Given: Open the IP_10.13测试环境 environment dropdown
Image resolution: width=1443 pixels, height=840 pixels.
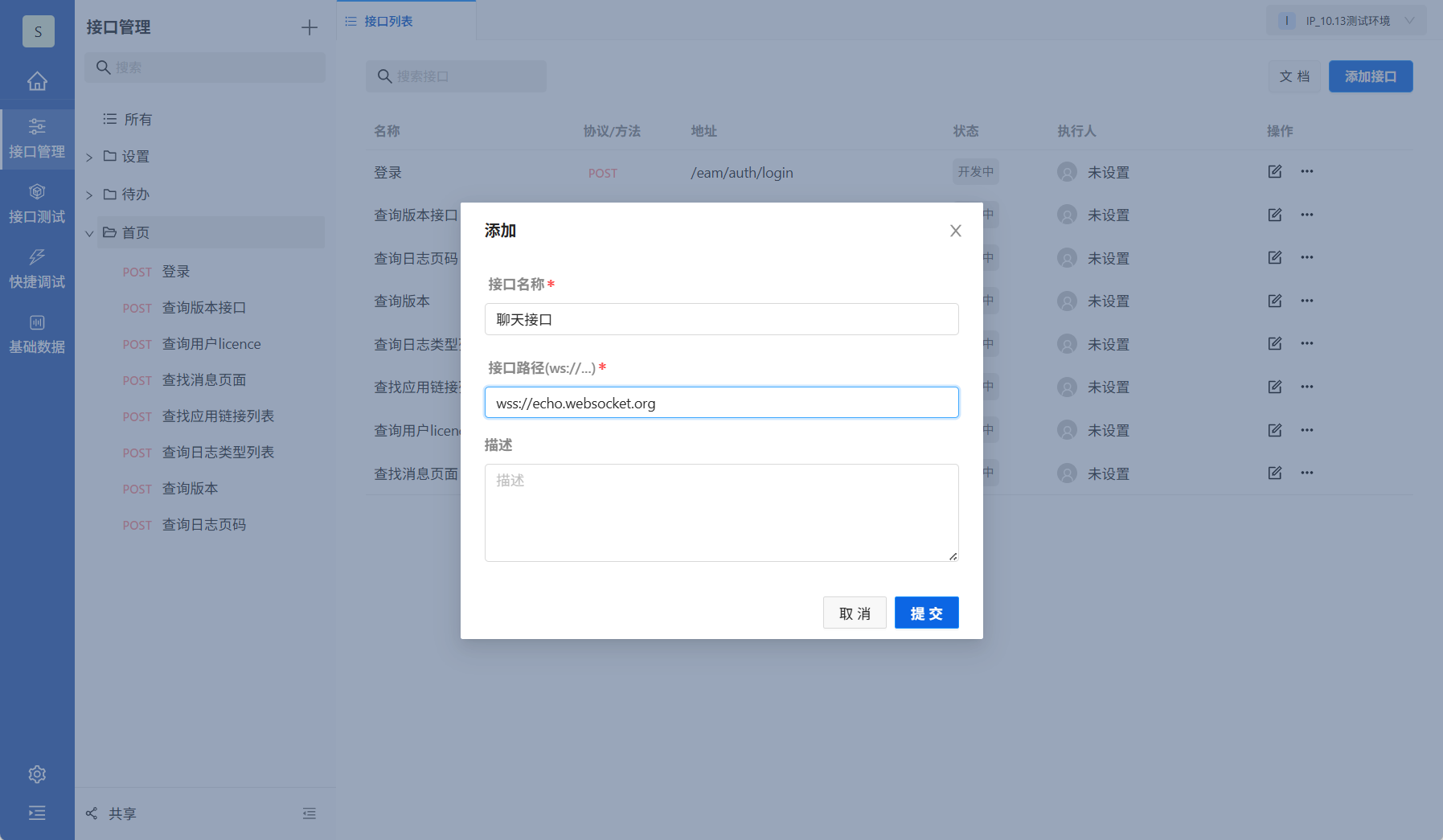Looking at the screenshot, I should coord(1345,19).
